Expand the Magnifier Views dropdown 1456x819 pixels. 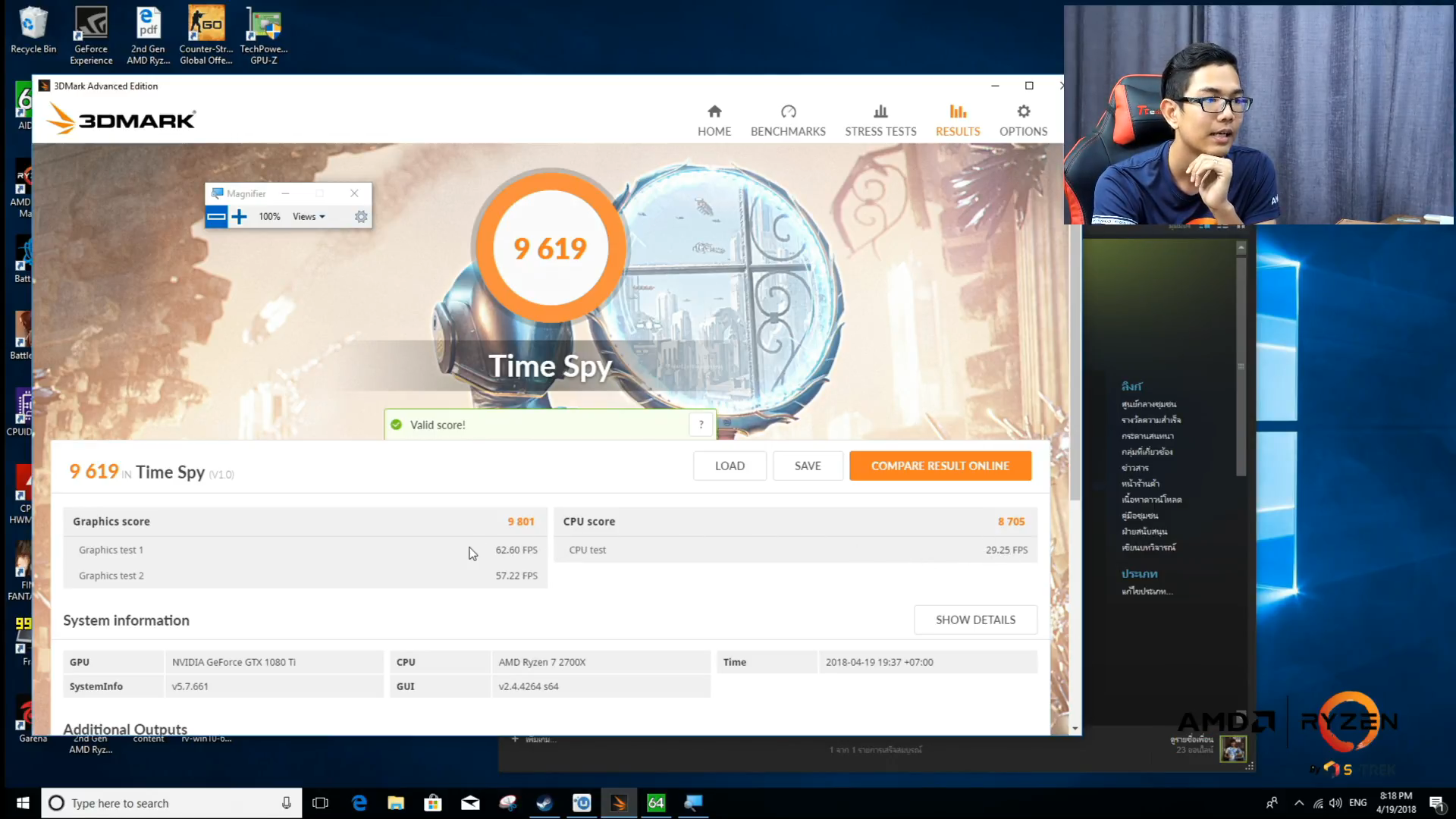click(x=309, y=217)
